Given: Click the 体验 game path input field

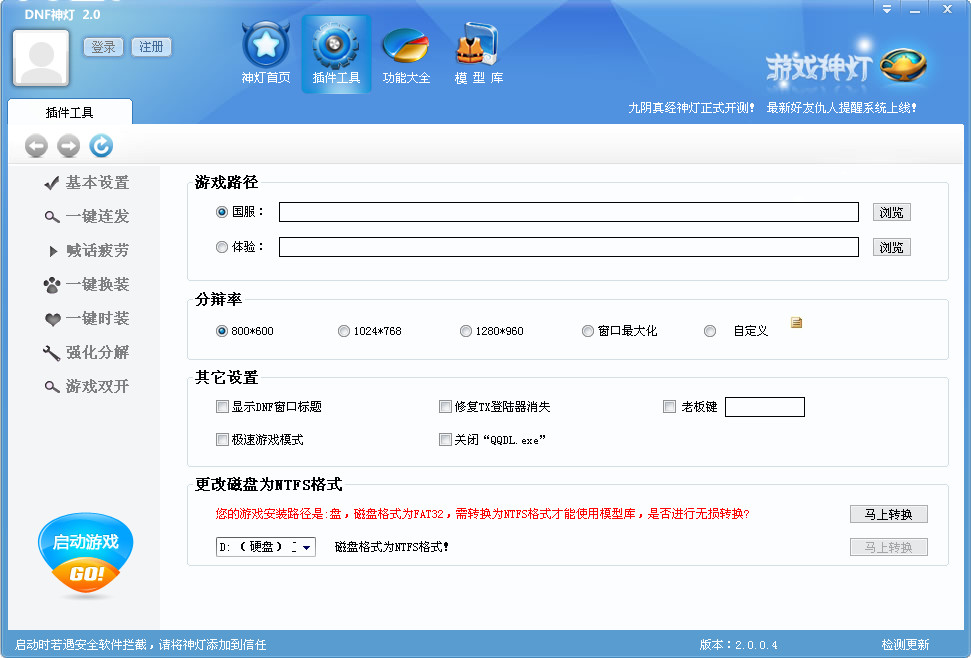Looking at the screenshot, I should click(568, 247).
